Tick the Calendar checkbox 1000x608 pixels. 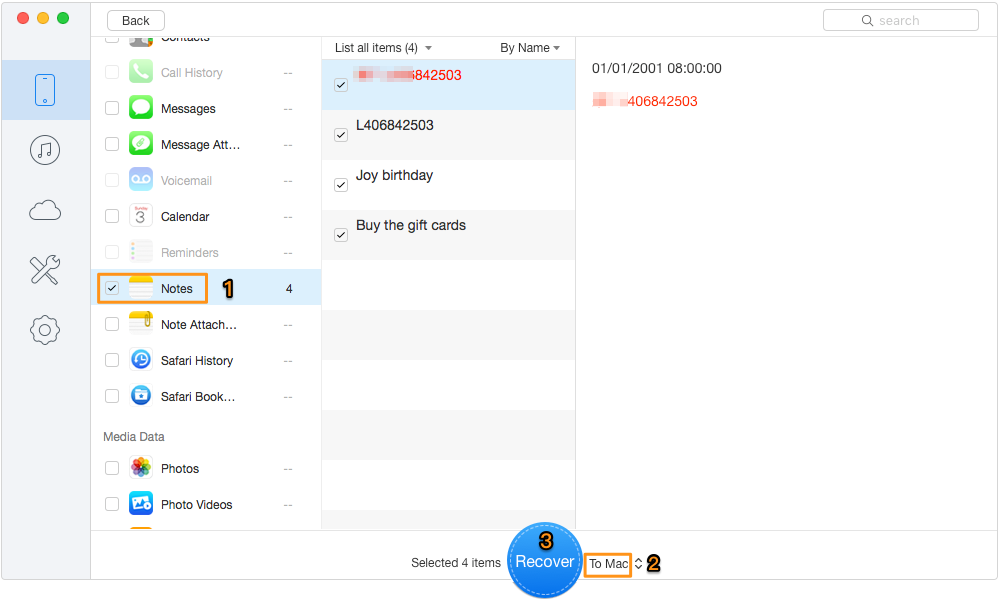click(112, 216)
